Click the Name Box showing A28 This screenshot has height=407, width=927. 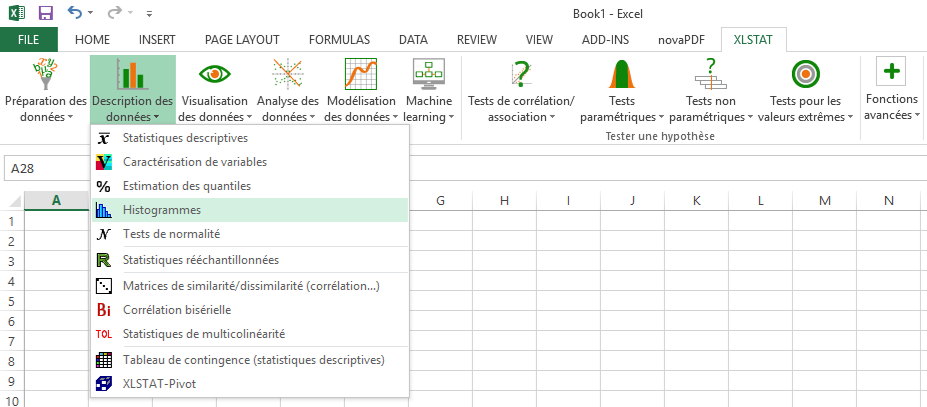(x=40, y=169)
